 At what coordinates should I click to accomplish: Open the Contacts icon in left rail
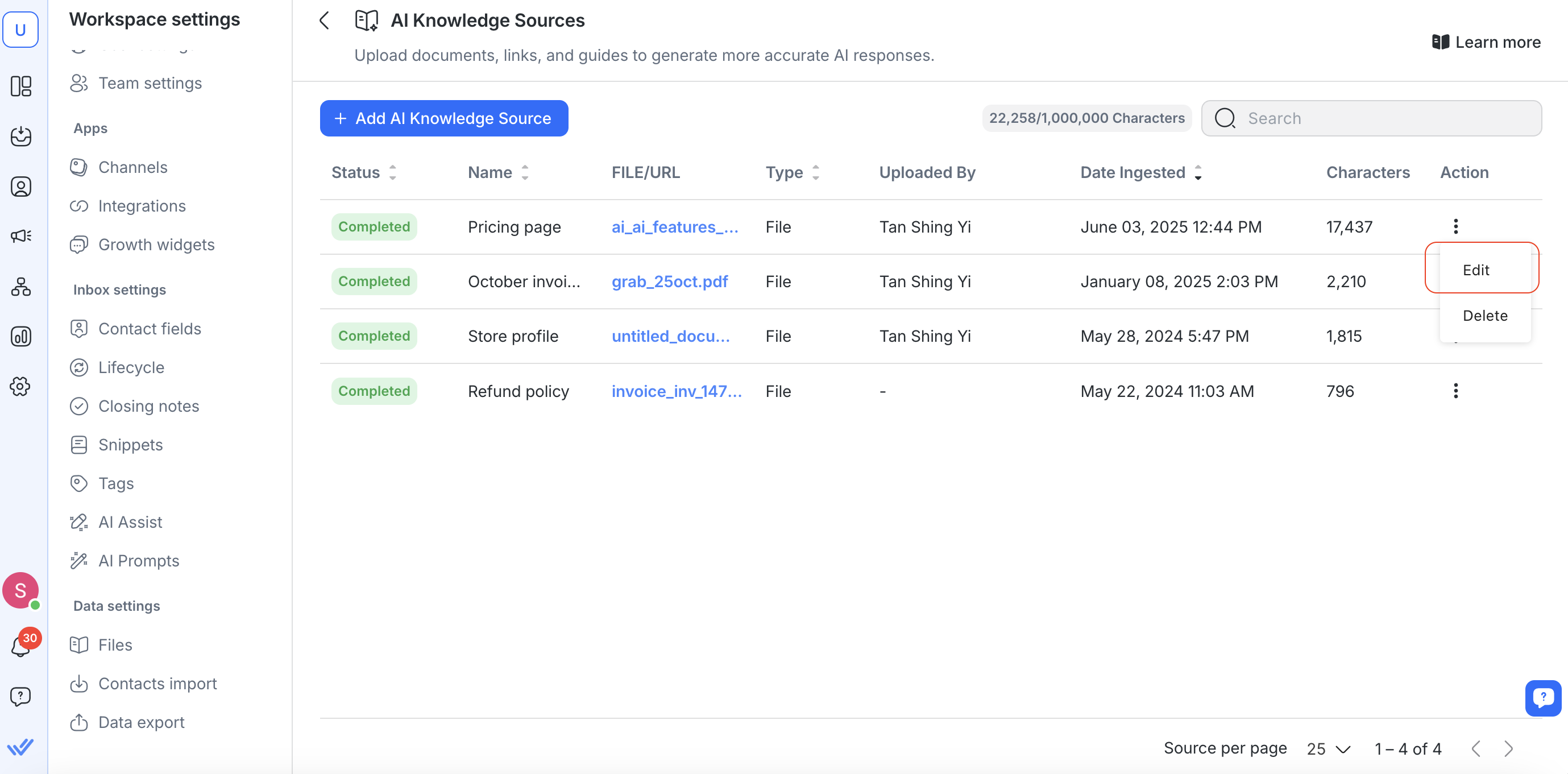click(20, 187)
